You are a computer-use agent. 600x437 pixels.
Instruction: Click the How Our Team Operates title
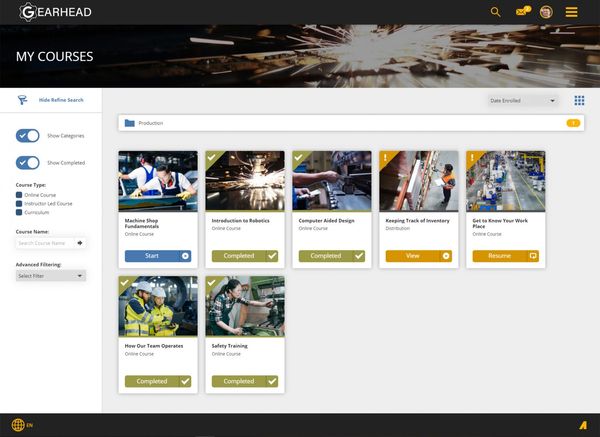point(154,346)
